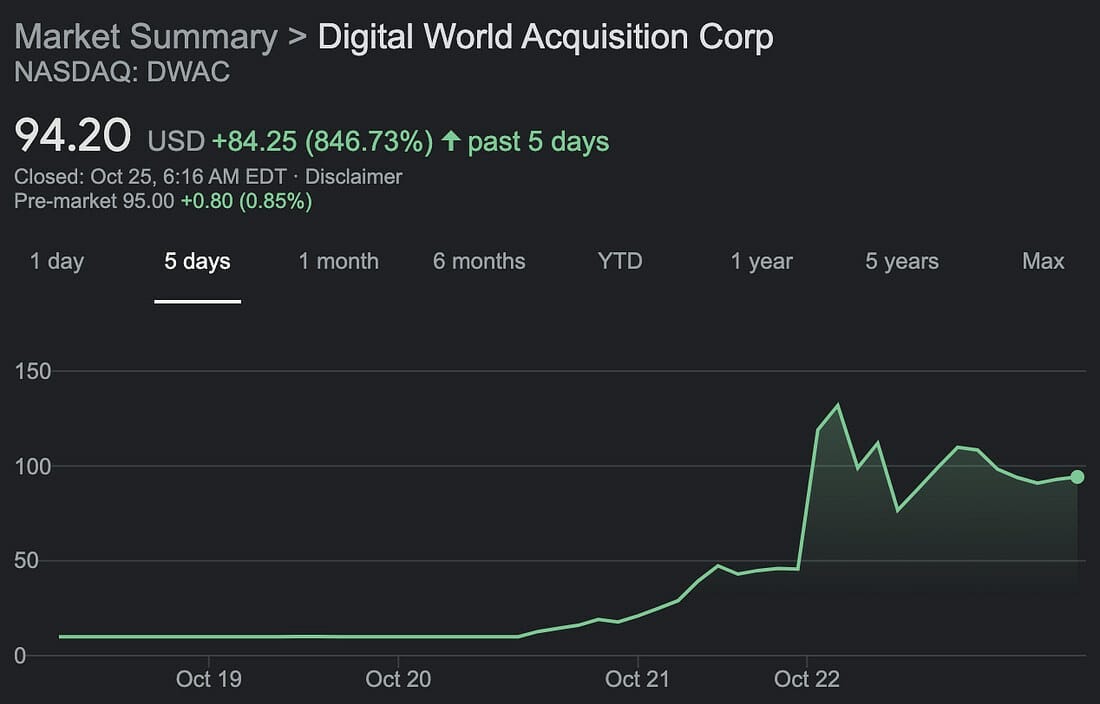
Task: Click the +0.80 (0.85%) pre-market change
Action: [246, 201]
